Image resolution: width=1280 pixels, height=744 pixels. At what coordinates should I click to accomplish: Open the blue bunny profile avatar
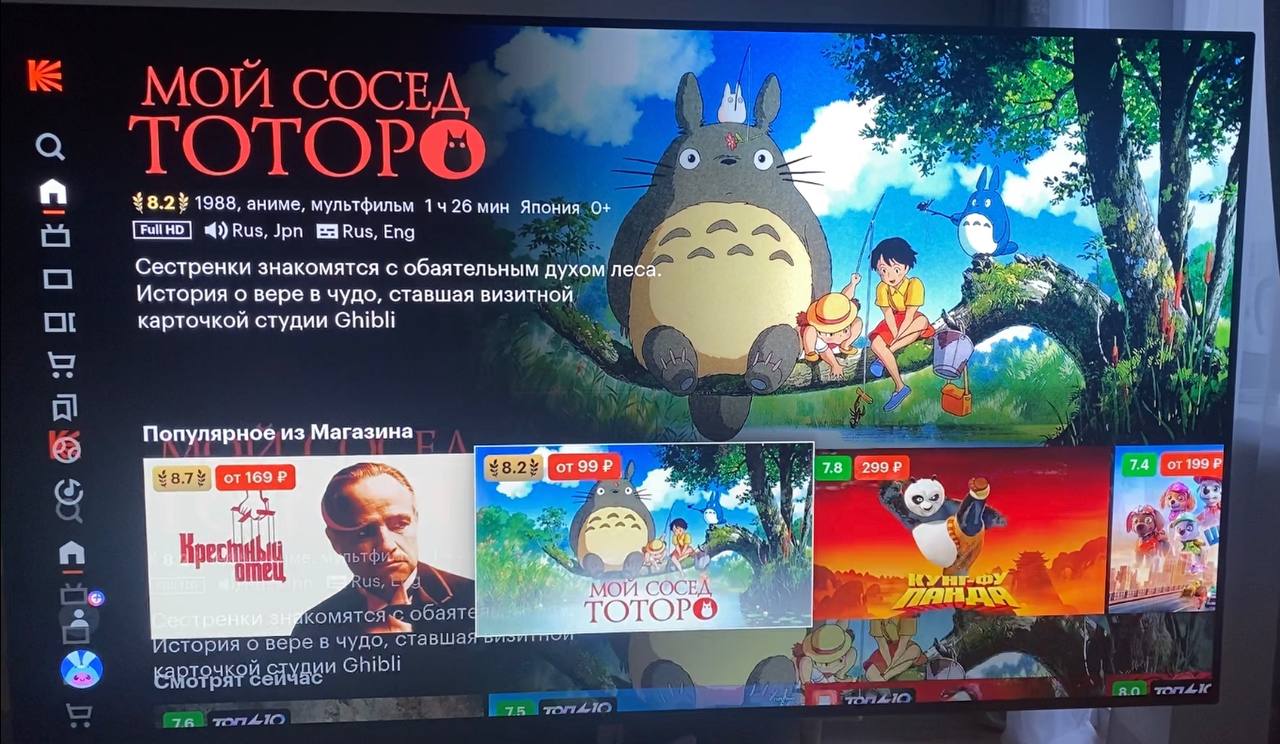point(81,668)
